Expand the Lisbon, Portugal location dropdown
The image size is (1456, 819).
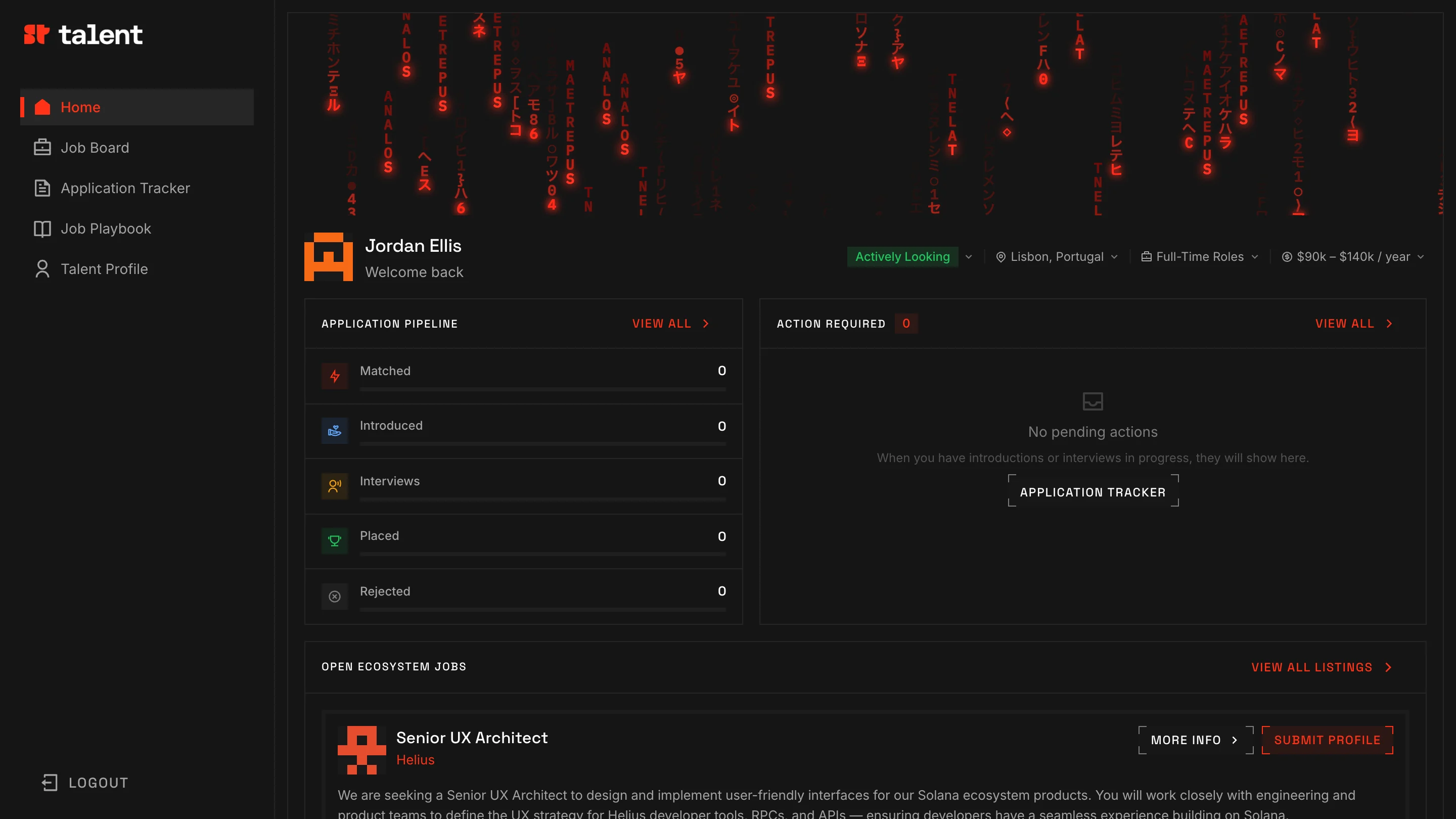[1057, 257]
